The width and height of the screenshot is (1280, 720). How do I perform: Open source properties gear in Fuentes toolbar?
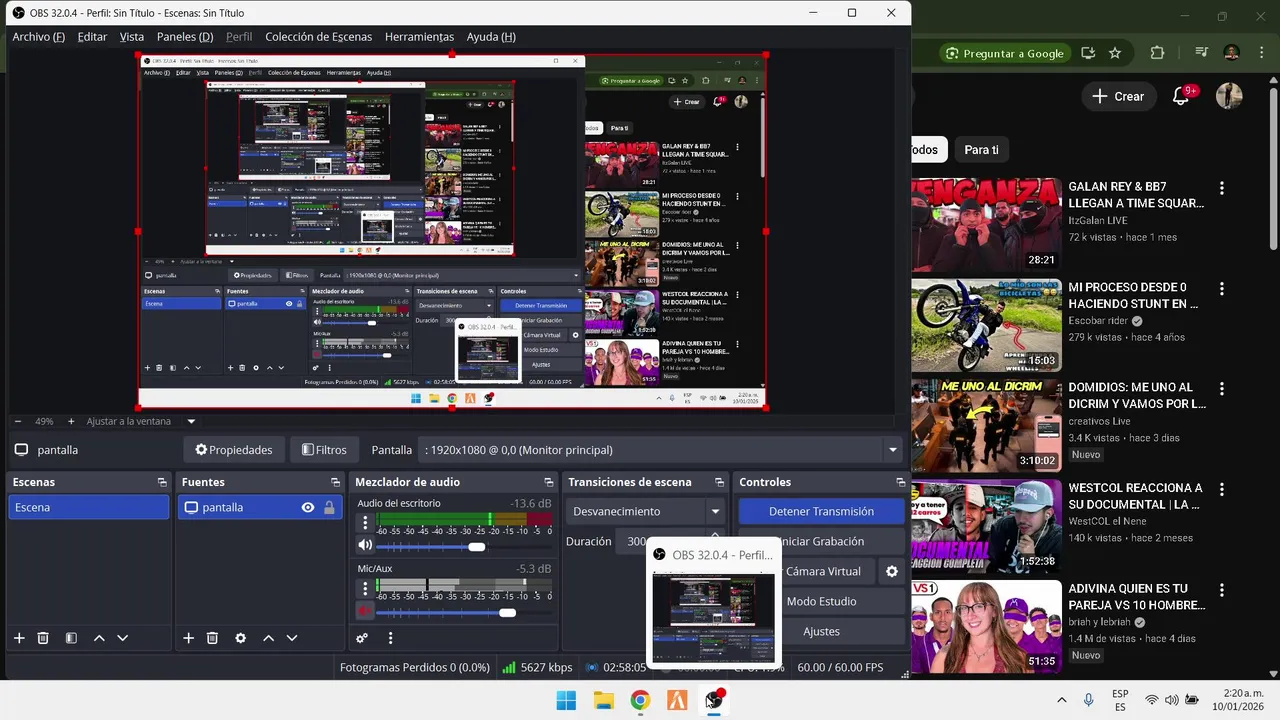pyautogui.click(x=240, y=638)
